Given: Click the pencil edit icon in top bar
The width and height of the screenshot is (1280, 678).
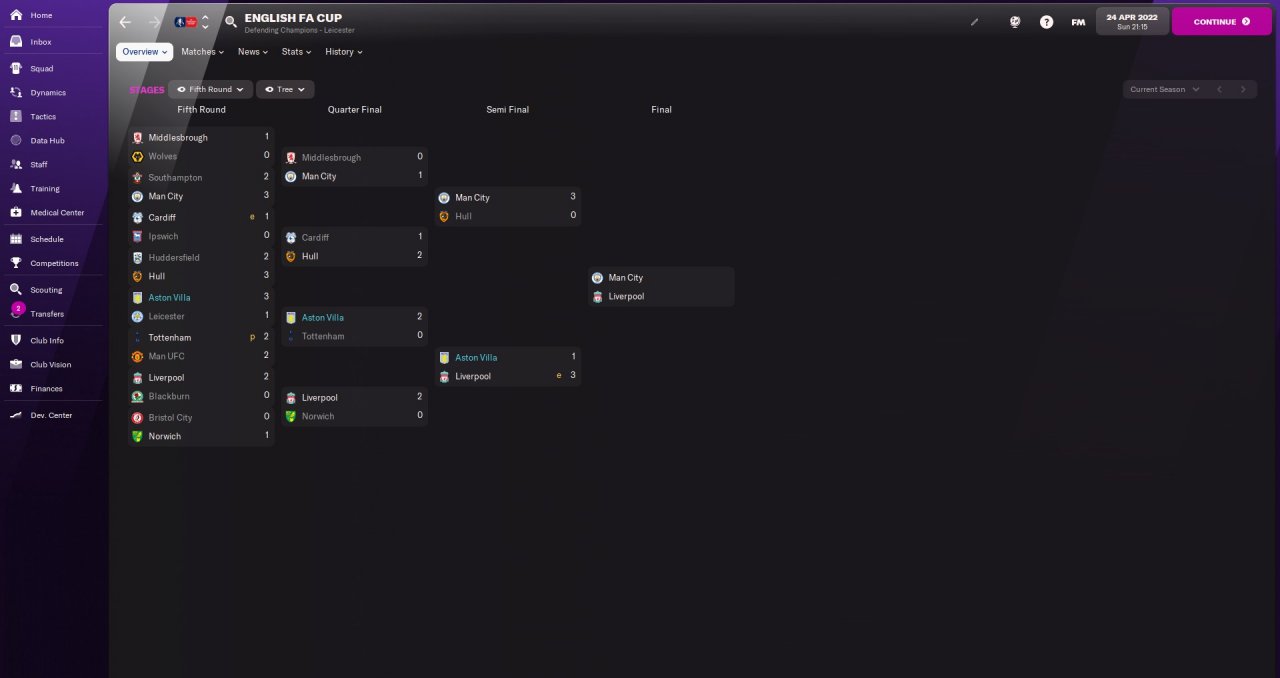Looking at the screenshot, I should [x=975, y=21].
